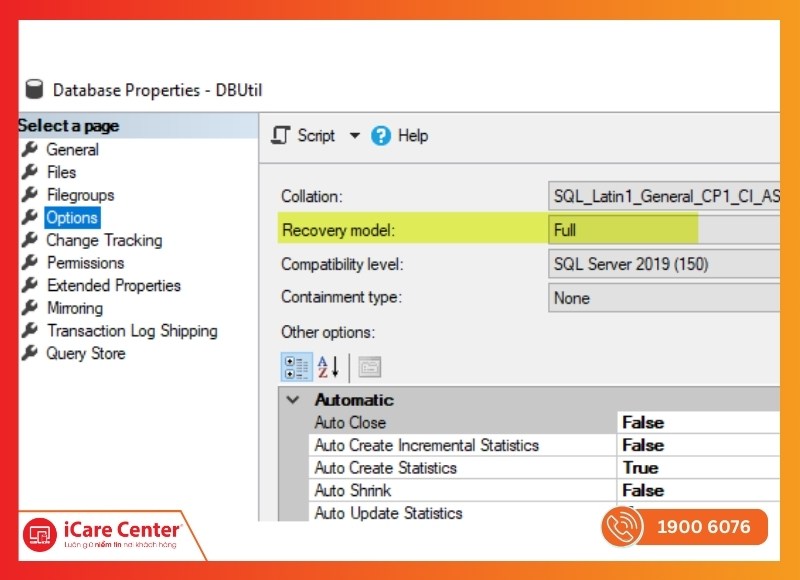Select the Auto Create Statistics row

(x=544, y=468)
